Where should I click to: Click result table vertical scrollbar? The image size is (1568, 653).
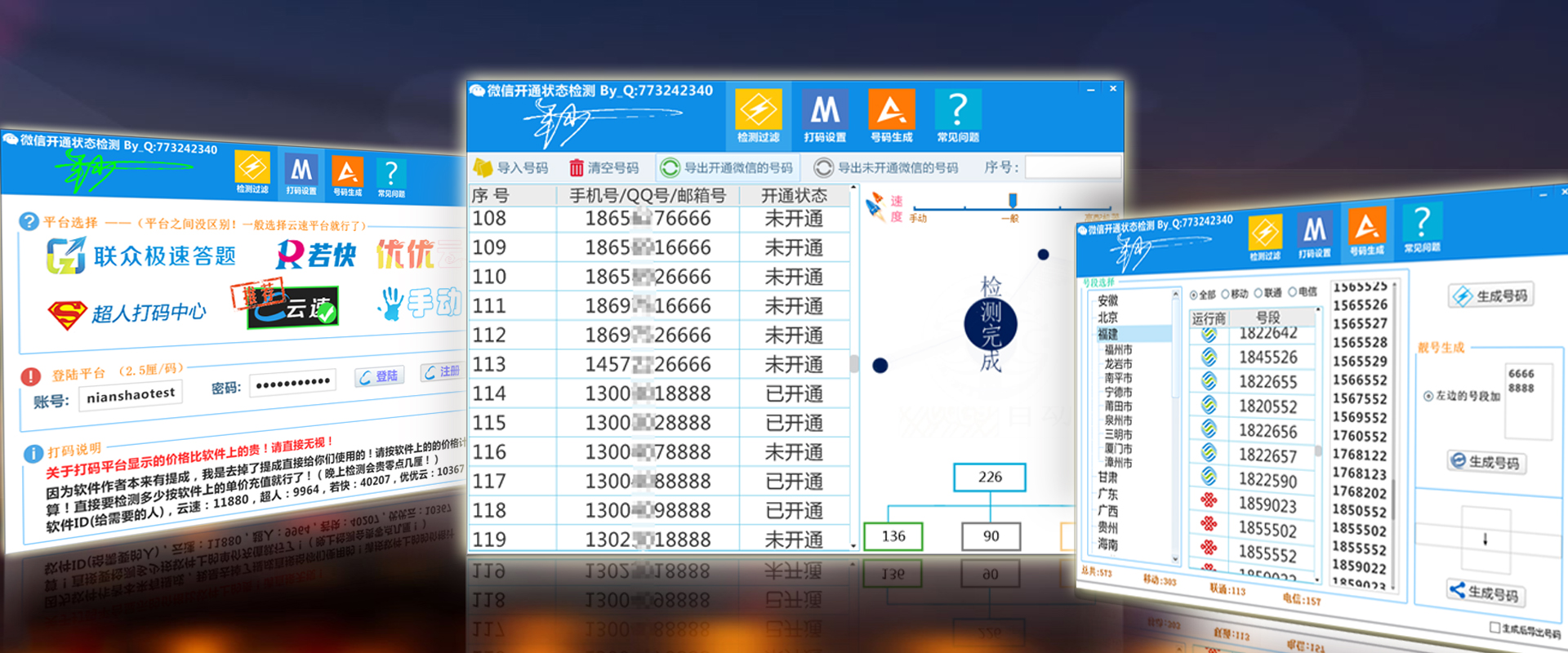coord(854,366)
